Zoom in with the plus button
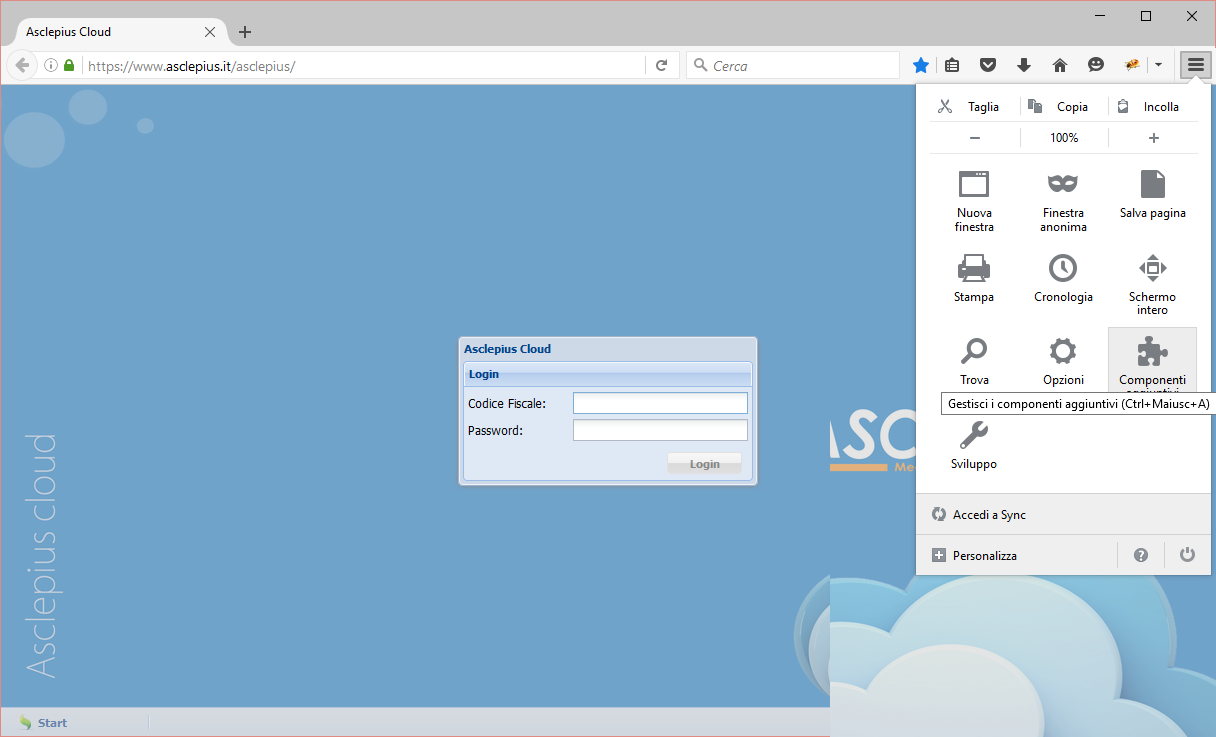 coord(1153,138)
